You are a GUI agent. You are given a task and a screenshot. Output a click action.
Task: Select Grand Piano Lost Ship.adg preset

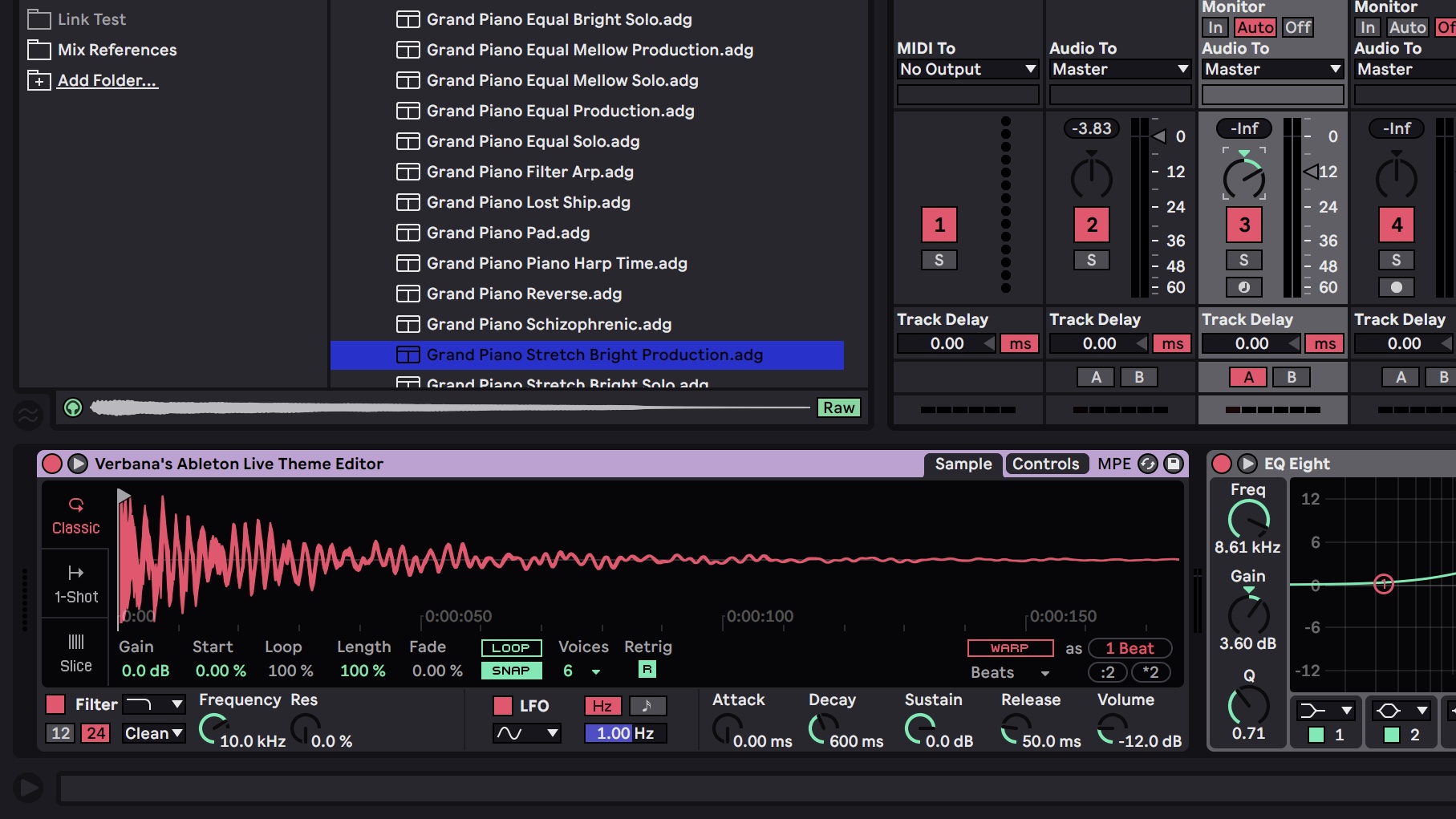[528, 202]
